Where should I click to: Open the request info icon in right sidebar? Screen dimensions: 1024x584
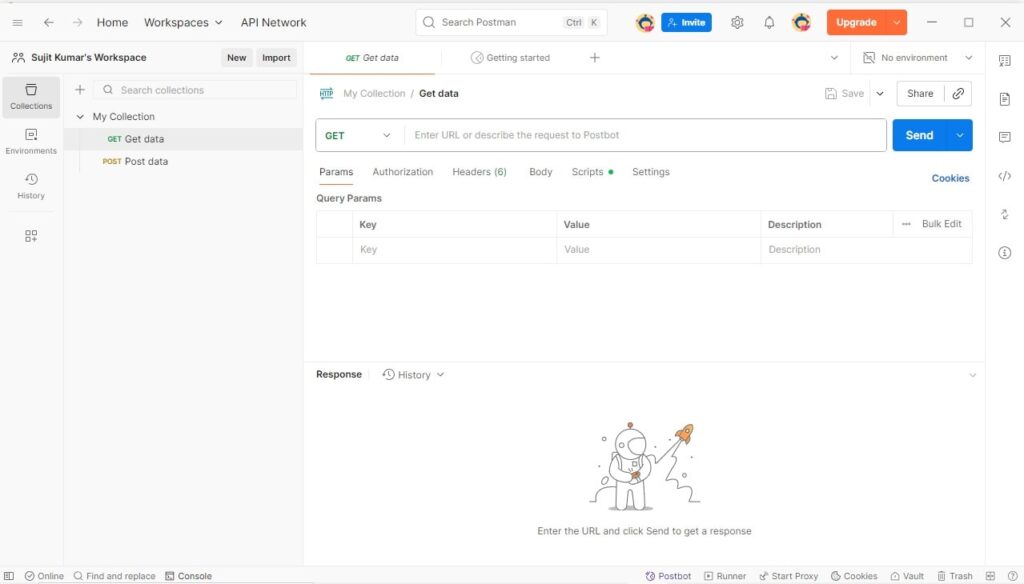tap(1004, 253)
